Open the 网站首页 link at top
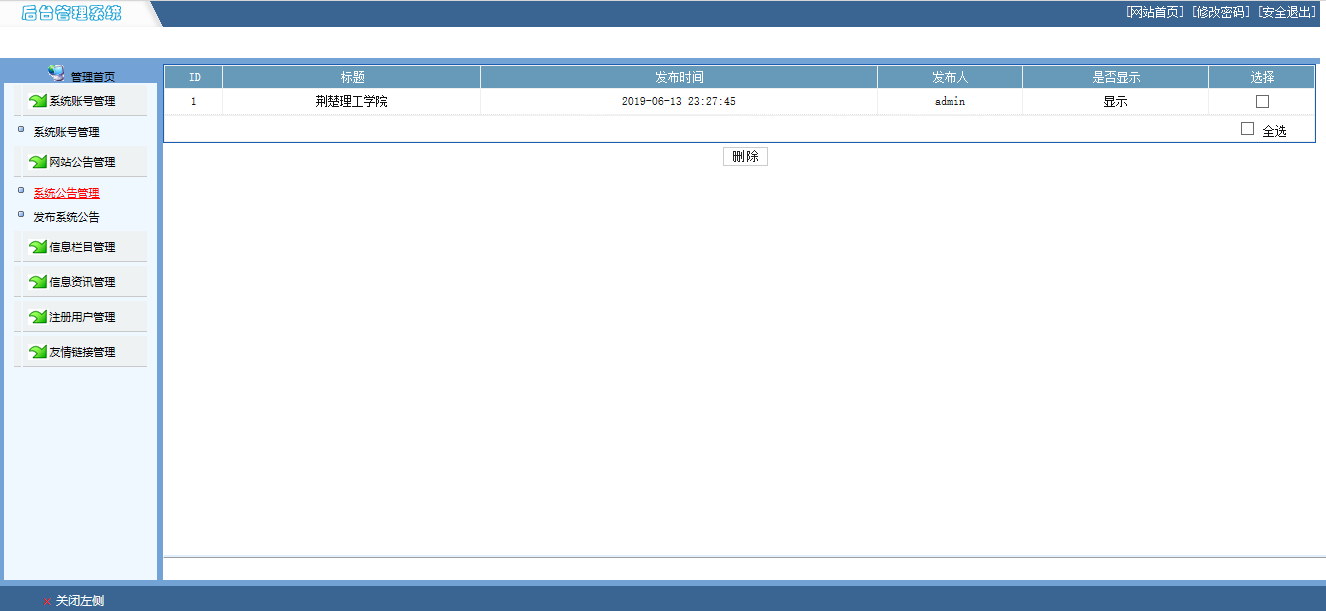Screen dimensions: 1326x611 point(1155,12)
